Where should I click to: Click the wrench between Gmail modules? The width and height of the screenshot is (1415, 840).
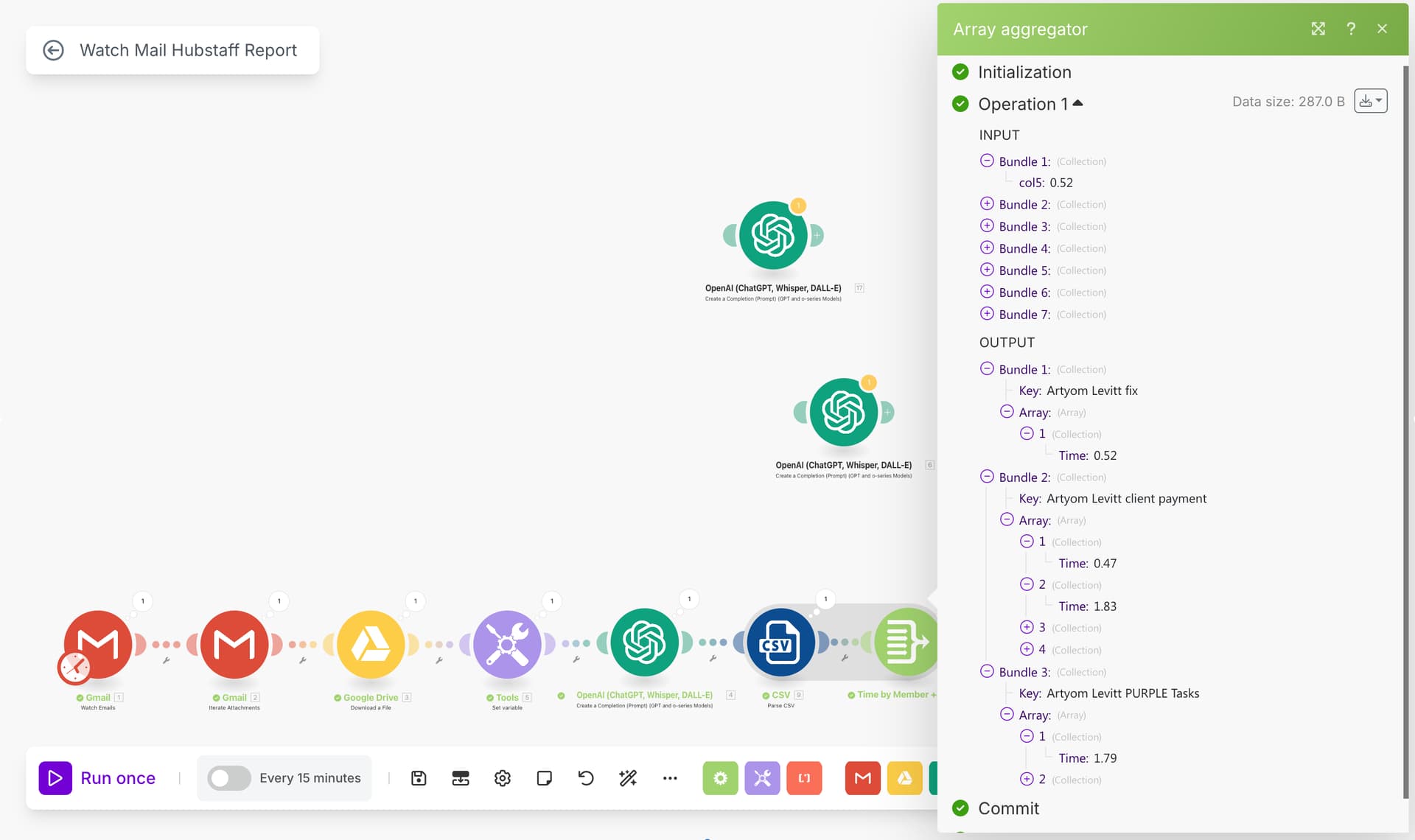(x=167, y=661)
